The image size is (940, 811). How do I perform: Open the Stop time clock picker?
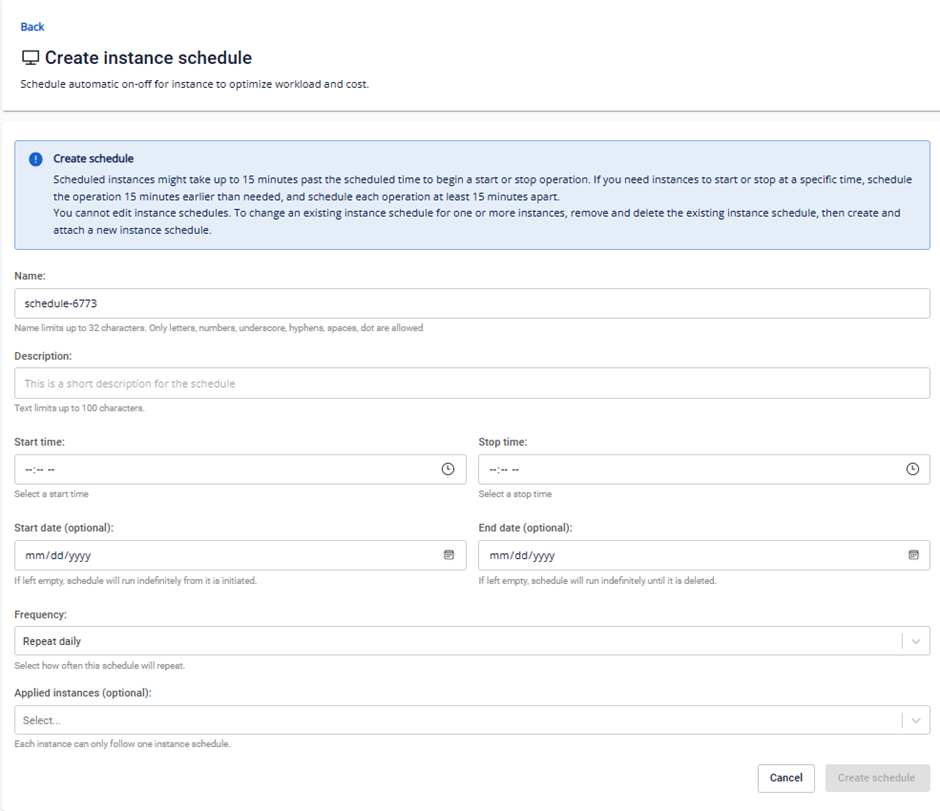tap(912, 469)
